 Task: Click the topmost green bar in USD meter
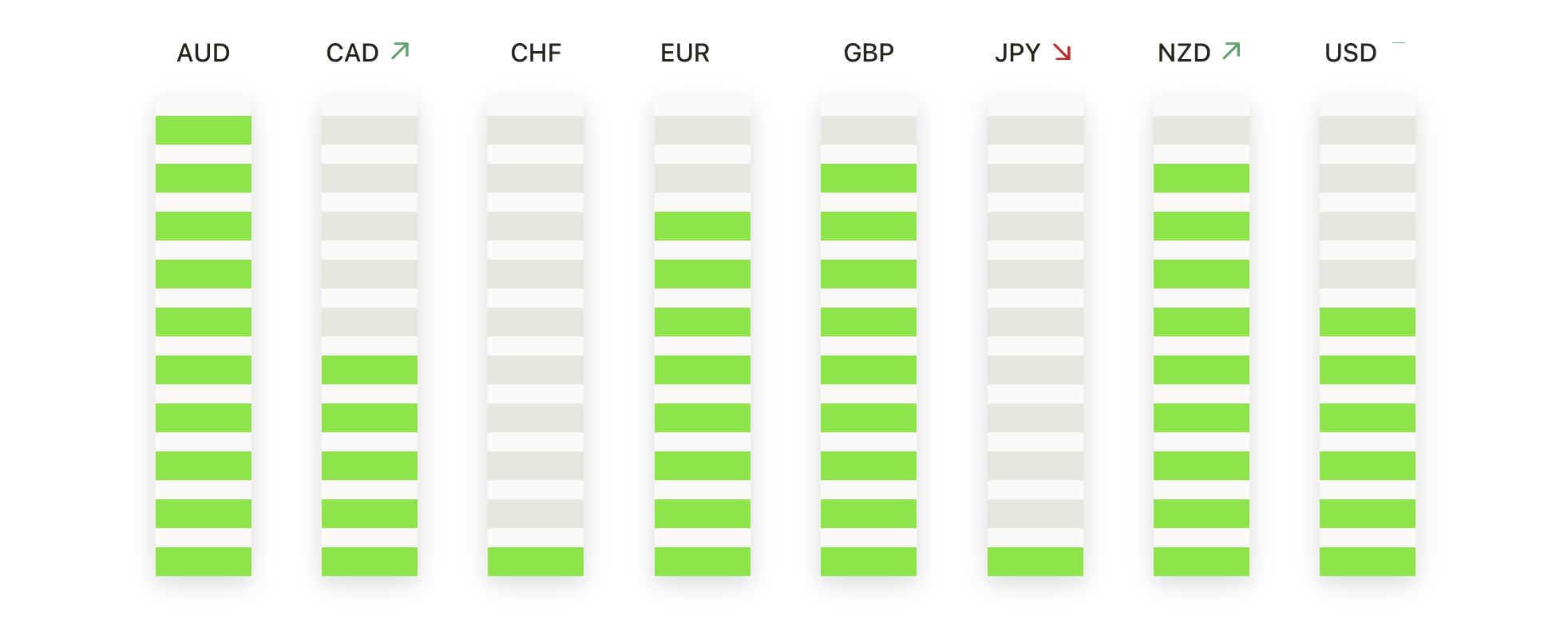tap(1367, 322)
